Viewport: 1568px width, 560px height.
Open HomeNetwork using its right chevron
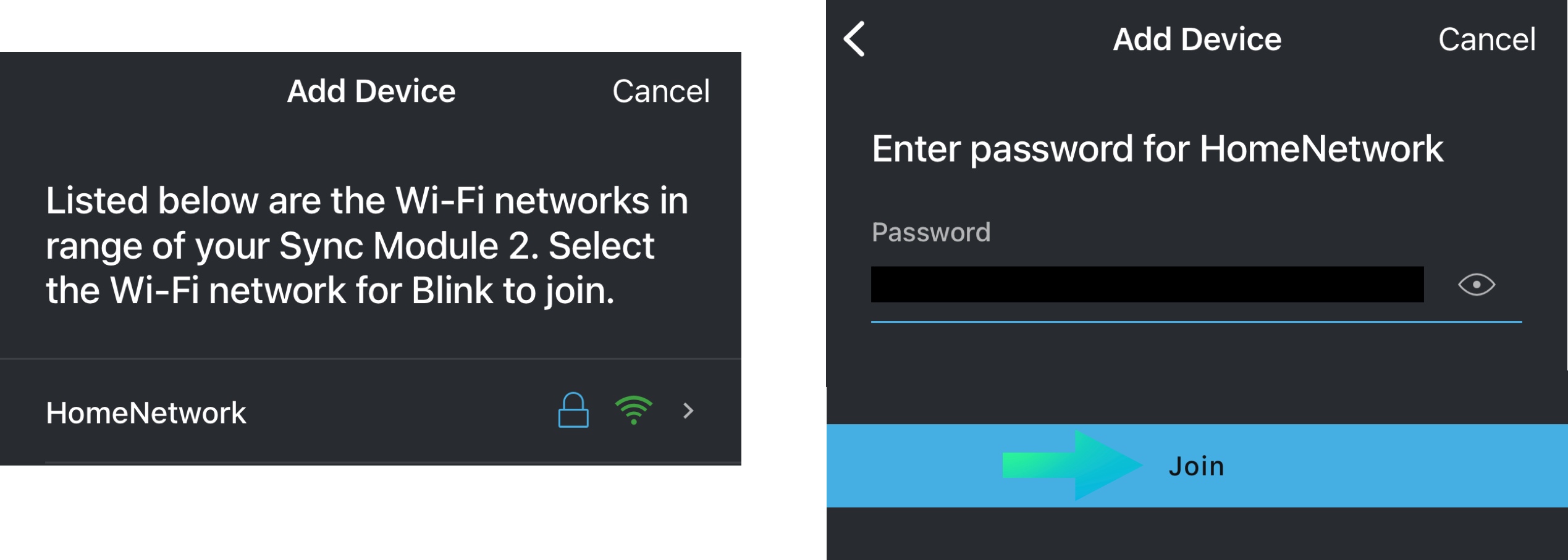pos(688,411)
